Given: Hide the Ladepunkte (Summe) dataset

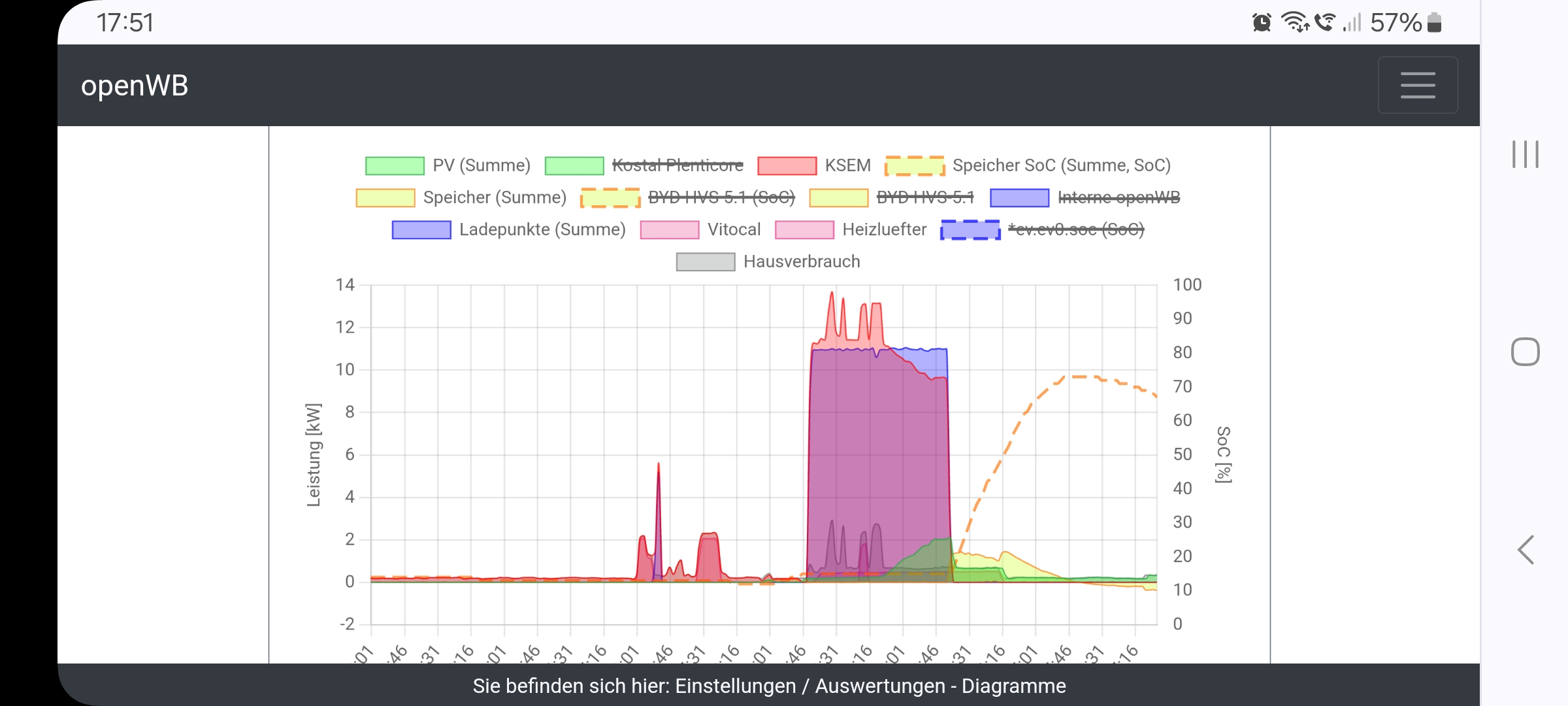Looking at the screenshot, I should pos(542,229).
